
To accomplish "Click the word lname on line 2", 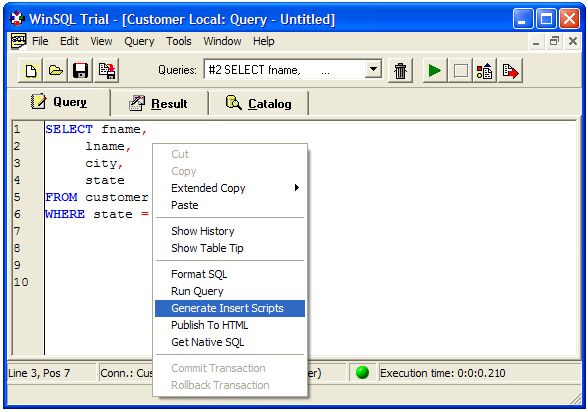I will [105, 146].
